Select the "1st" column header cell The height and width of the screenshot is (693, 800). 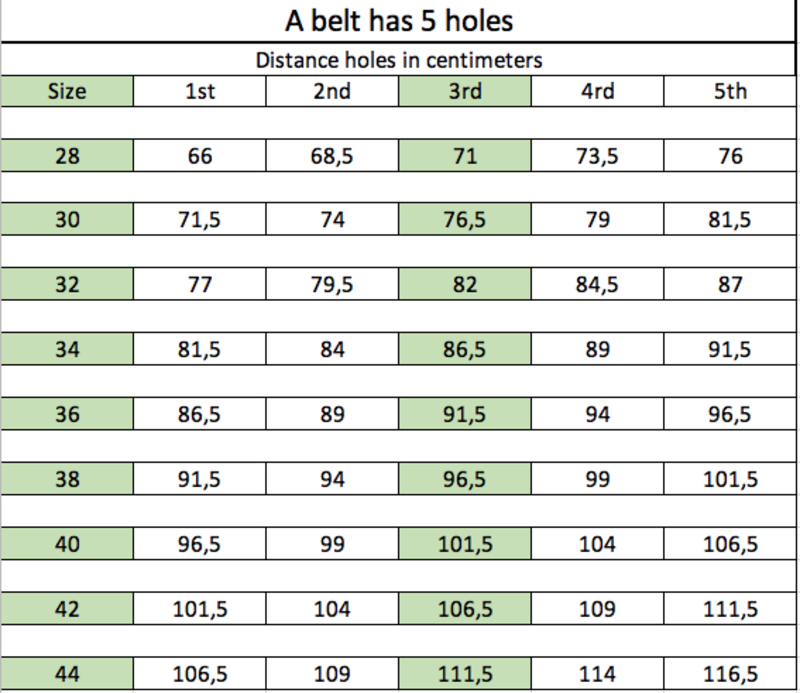pyautogui.click(x=199, y=92)
